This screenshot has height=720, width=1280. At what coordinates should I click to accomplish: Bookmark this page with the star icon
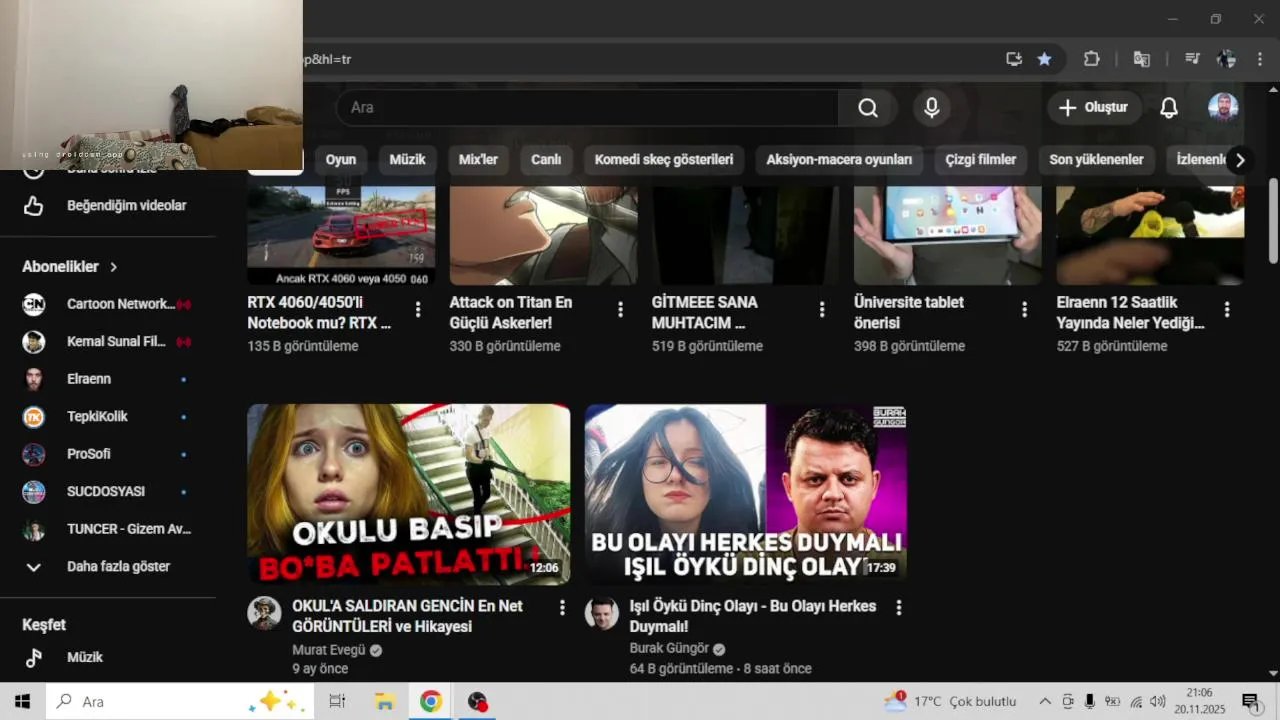coord(1044,59)
